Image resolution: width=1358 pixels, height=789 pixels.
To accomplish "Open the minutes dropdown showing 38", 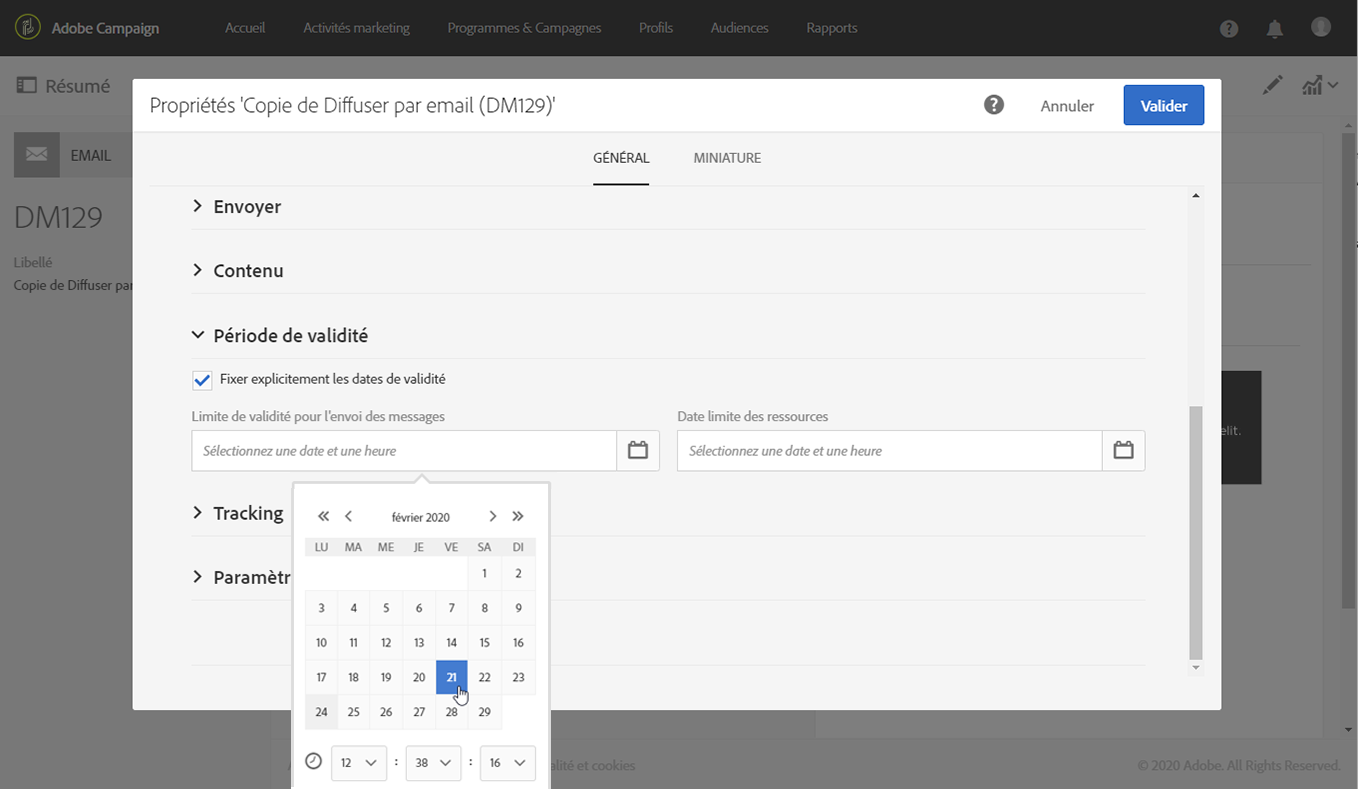I will [x=433, y=763].
